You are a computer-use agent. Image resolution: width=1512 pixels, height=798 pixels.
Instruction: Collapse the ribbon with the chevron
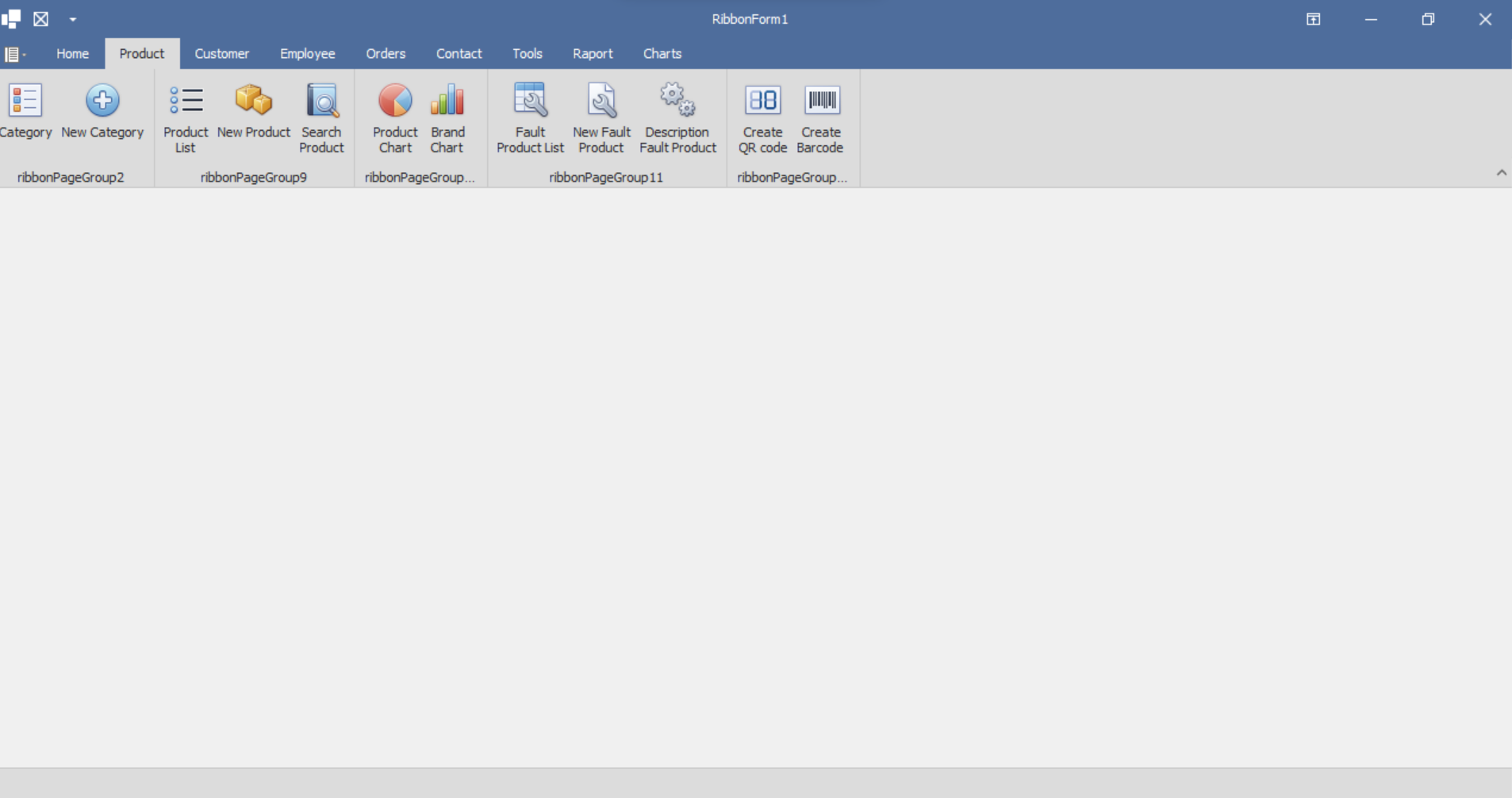pyautogui.click(x=1501, y=173)
